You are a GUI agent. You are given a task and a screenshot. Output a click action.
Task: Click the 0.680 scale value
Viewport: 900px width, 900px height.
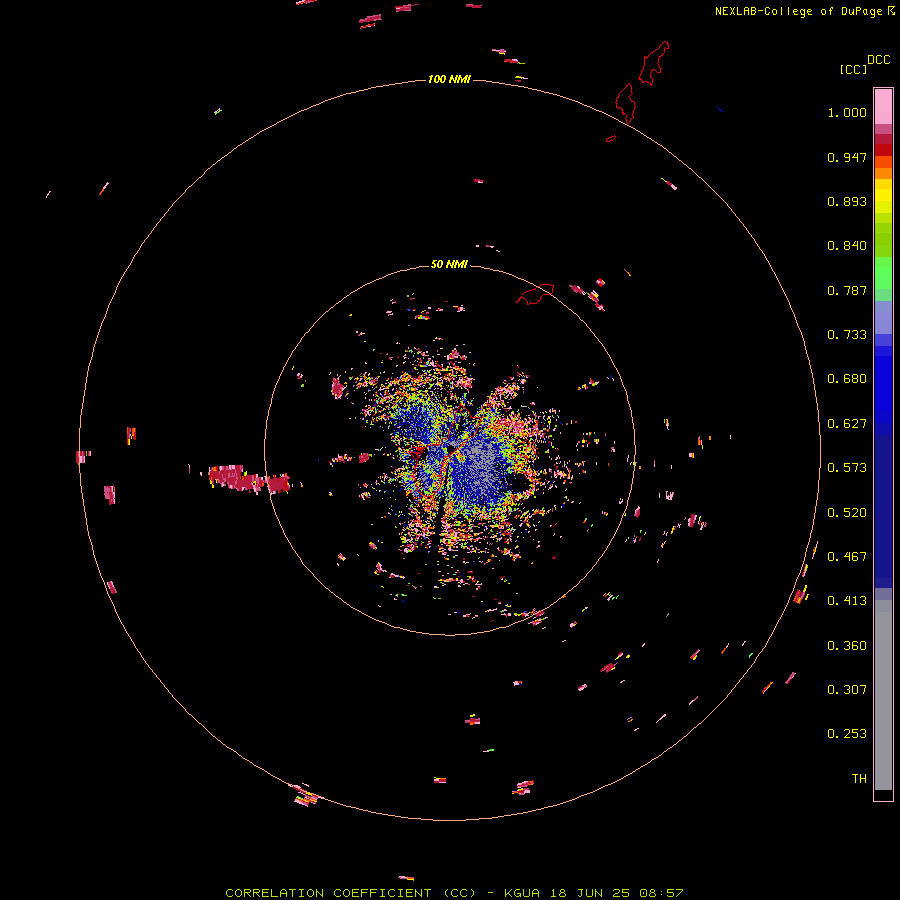[x=847, y=379]
